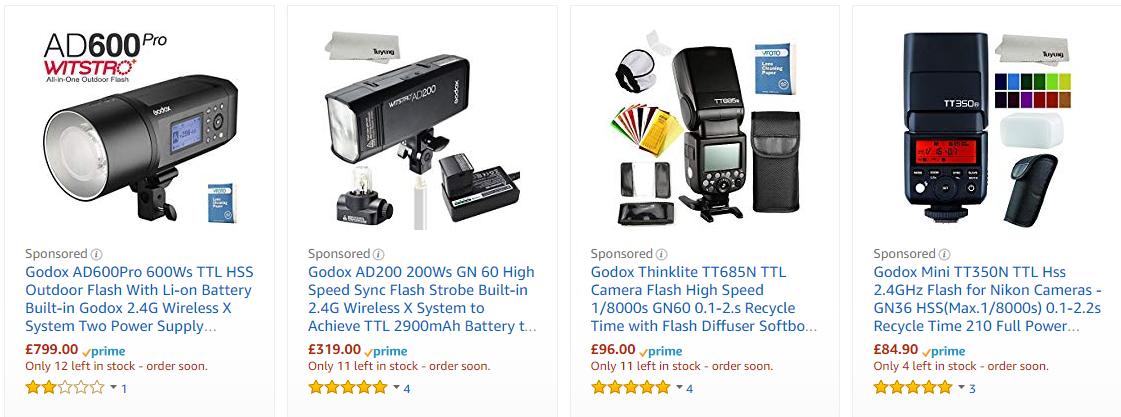Click the two-star rating for AD600Pro

click(64, 388)
